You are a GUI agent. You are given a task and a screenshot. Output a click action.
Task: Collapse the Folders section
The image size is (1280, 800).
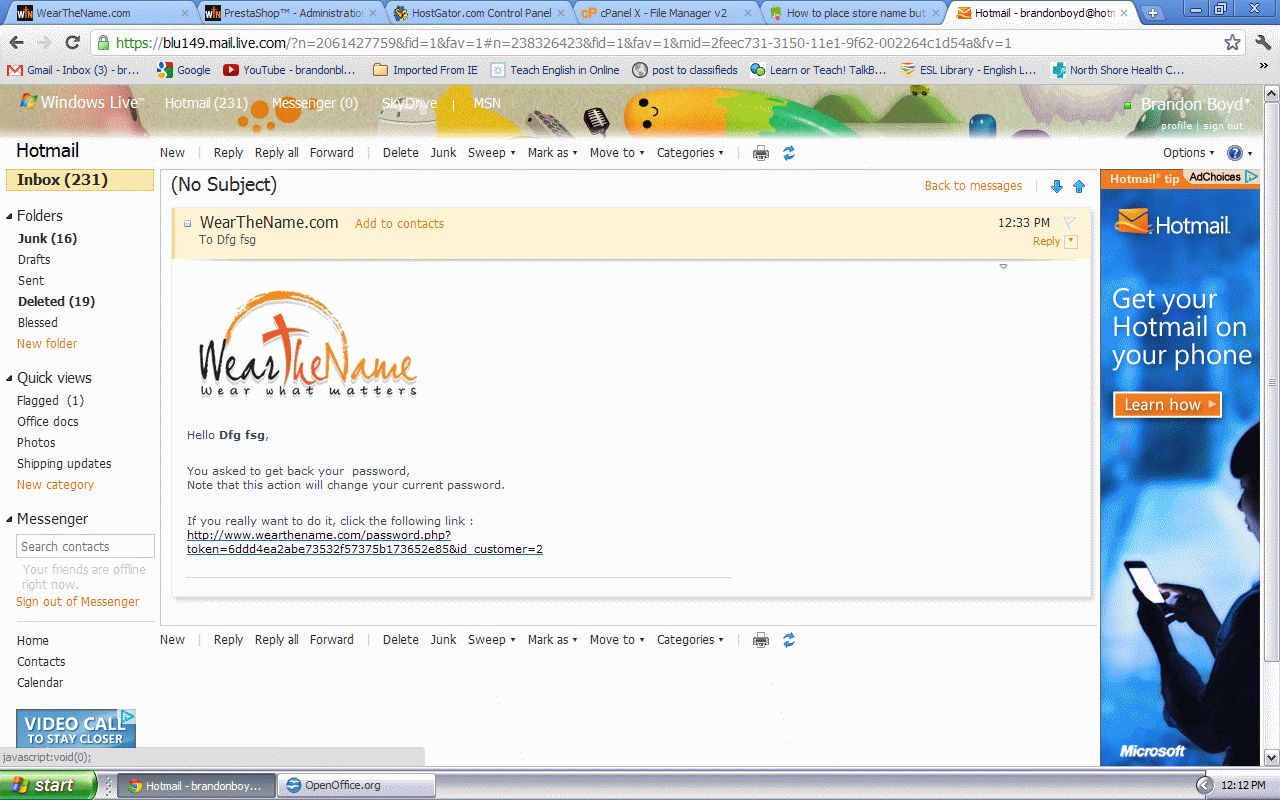coord(10,216)
